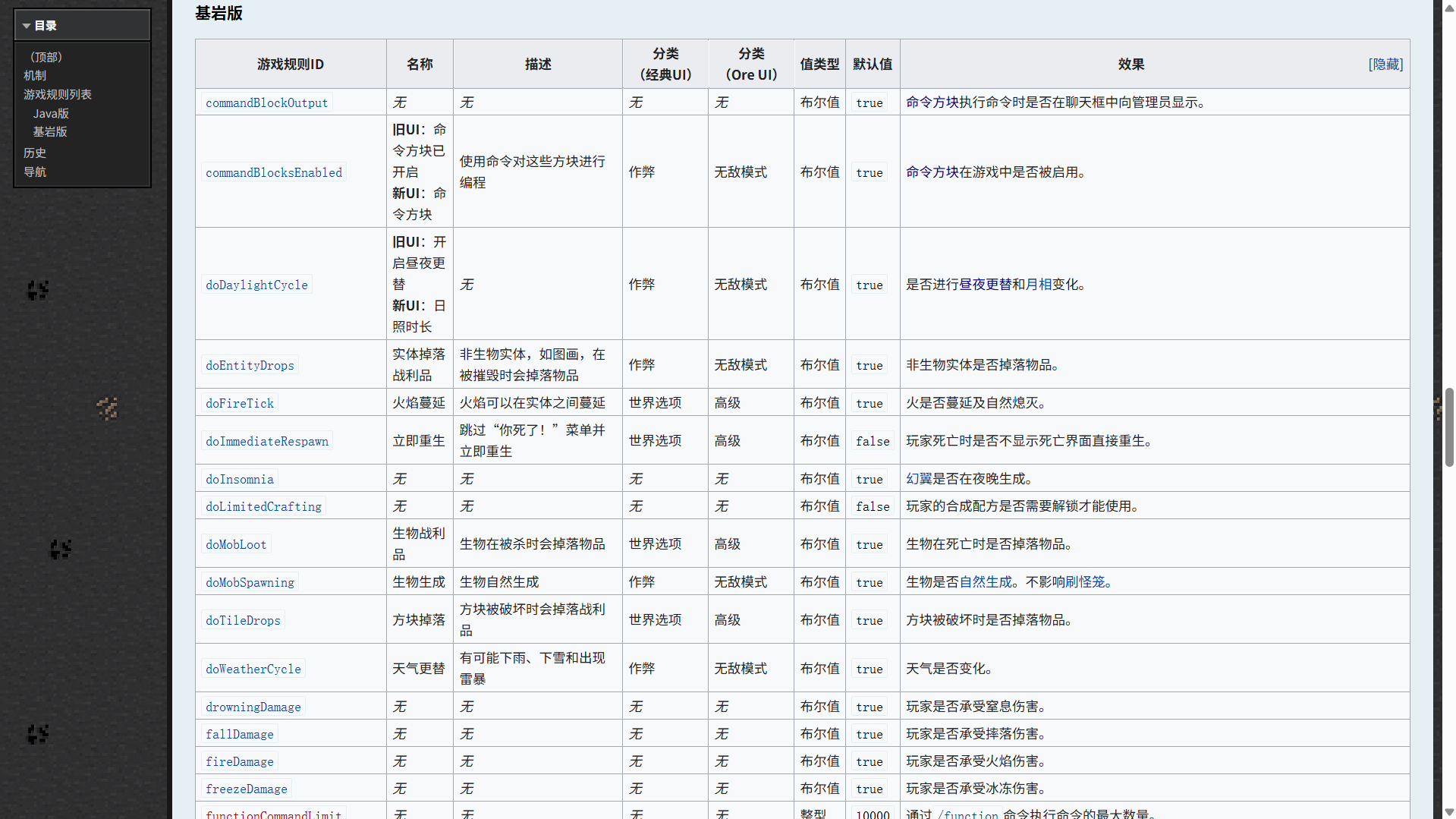Select doInsomnia rule ID
1456x819 pixels.
(x=240, y=479)
